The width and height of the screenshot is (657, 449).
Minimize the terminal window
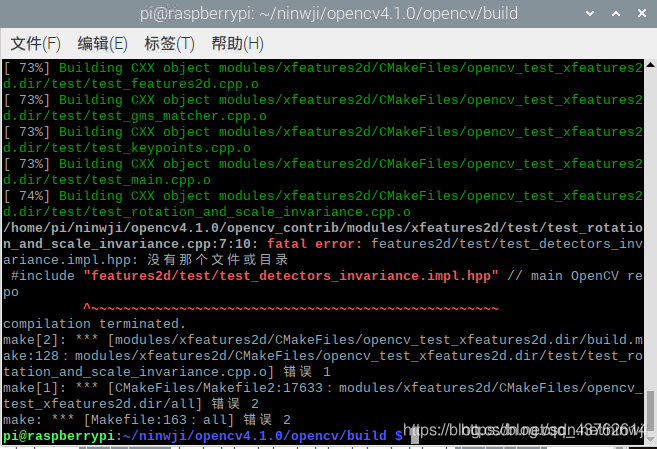[x=590, y=13]
